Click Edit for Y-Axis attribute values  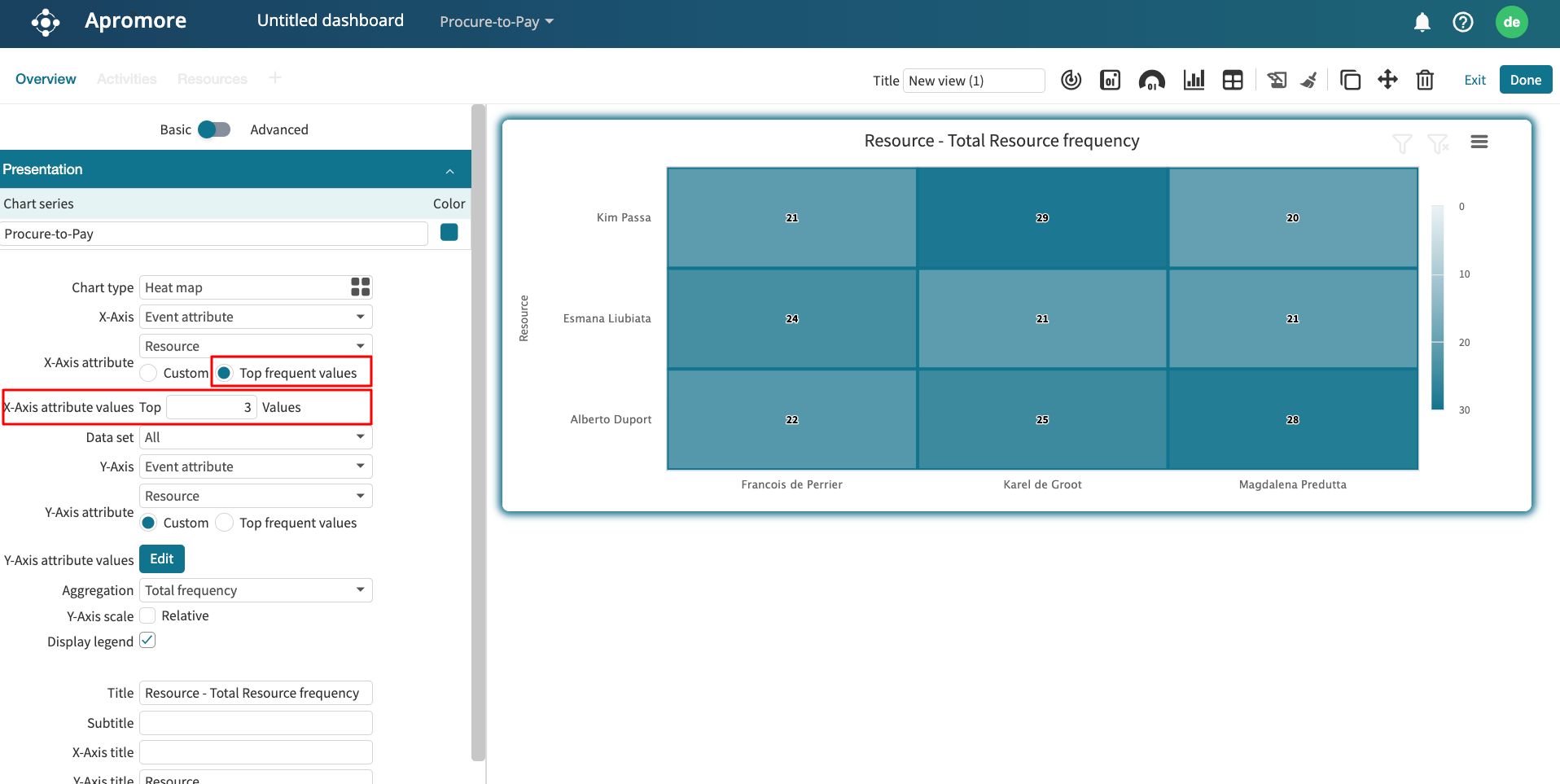[x=162, y=559]
